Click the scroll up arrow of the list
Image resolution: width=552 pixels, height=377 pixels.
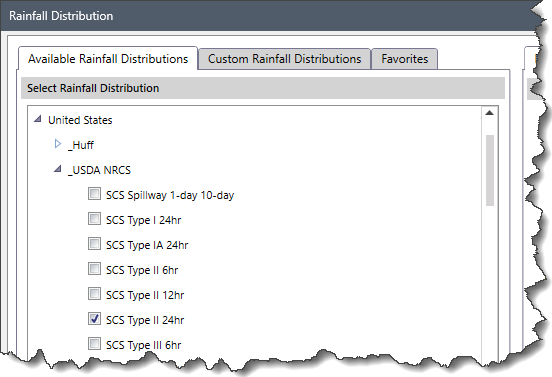point(489,113)
